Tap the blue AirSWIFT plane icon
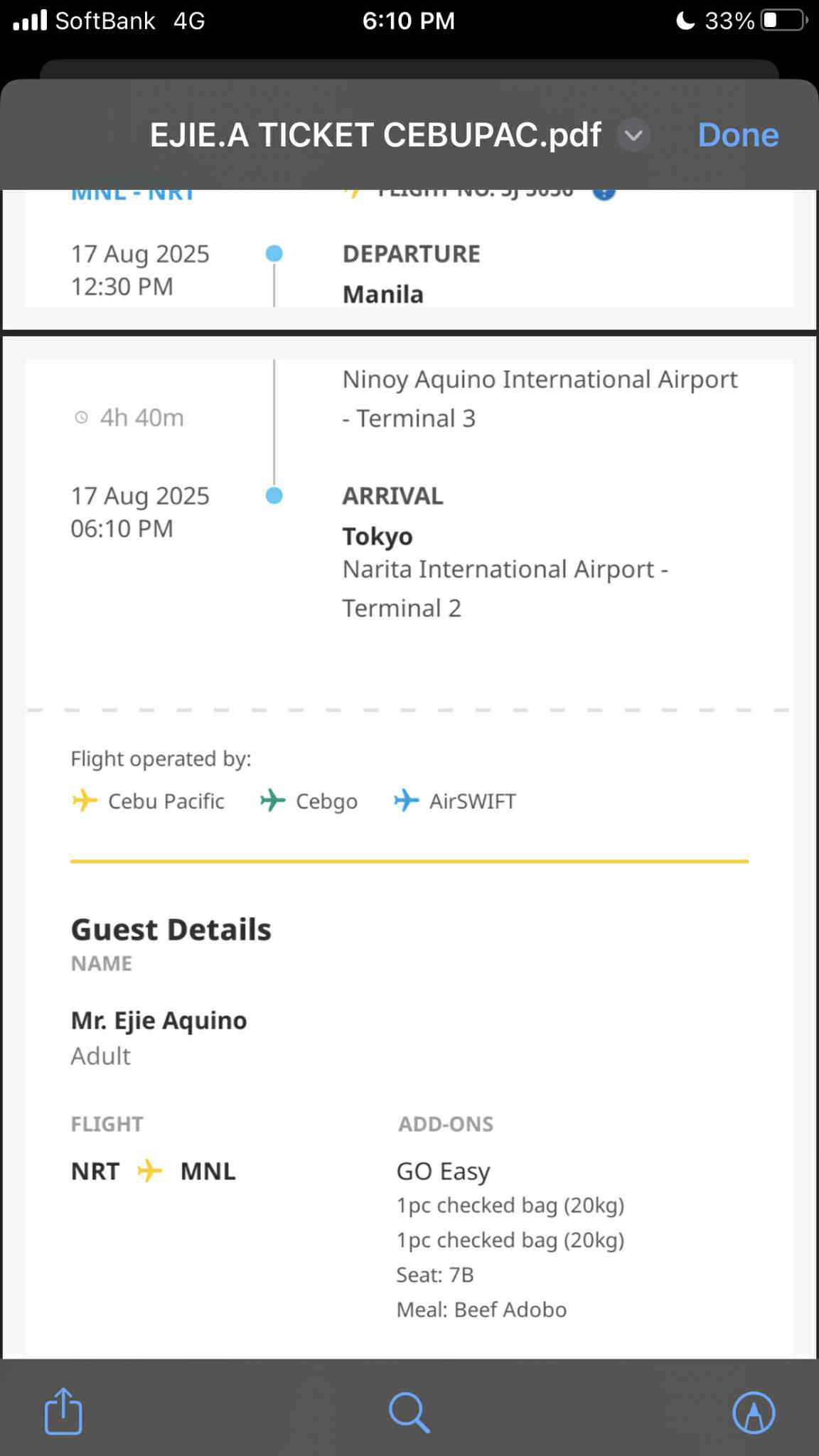The image size is (819, 1456). [x=406, y=801]
